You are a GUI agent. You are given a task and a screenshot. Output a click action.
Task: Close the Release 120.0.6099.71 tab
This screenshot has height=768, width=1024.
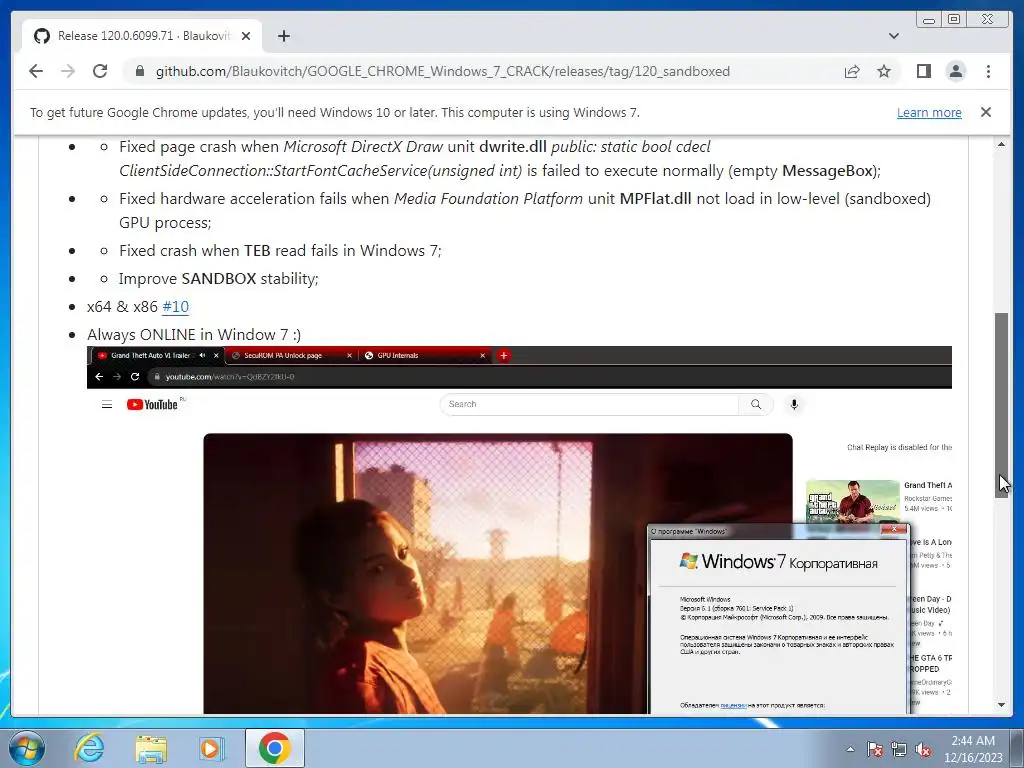tap(246, 36)
